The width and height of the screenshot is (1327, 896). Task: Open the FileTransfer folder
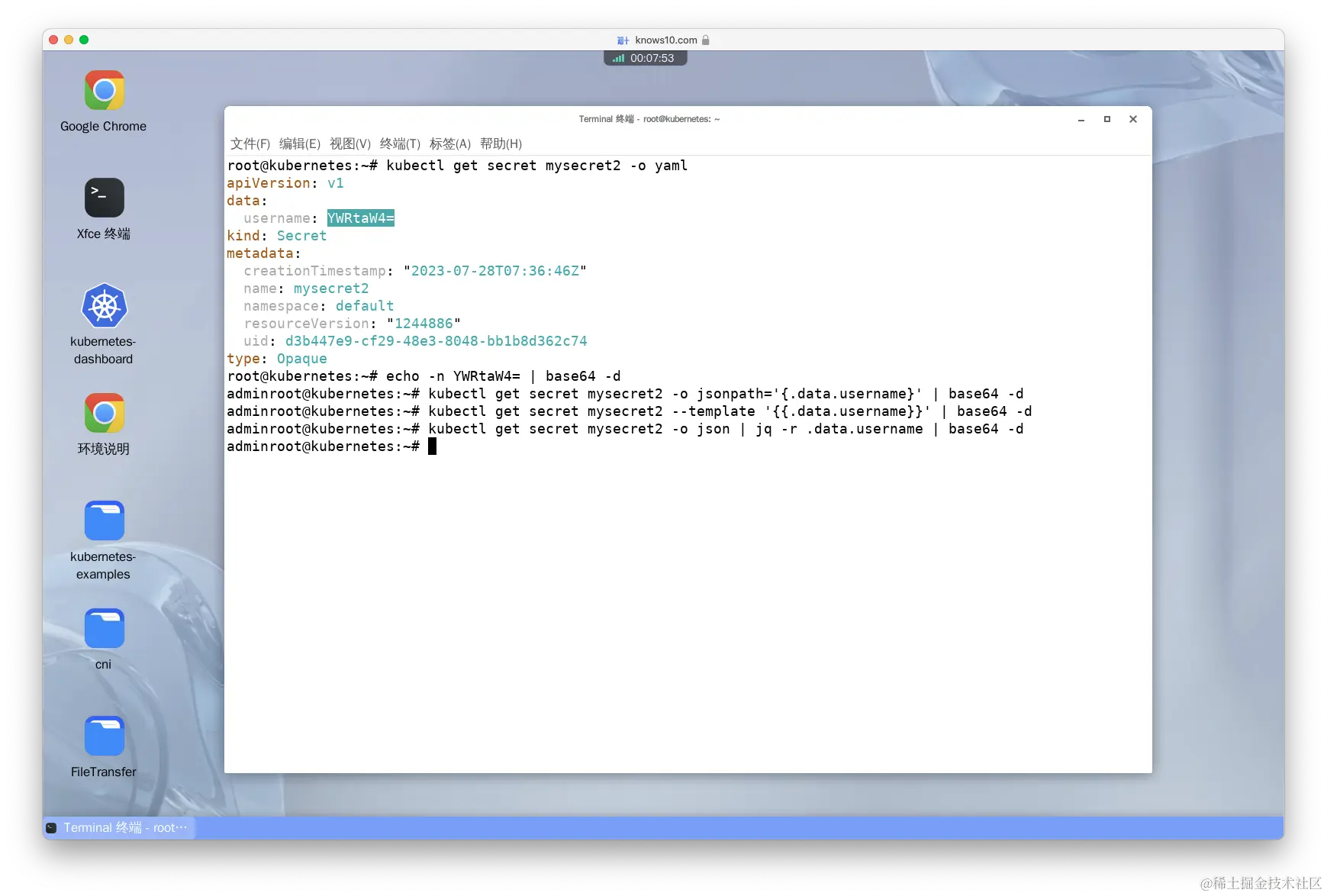pyautogui.click(x=103, y=735)
